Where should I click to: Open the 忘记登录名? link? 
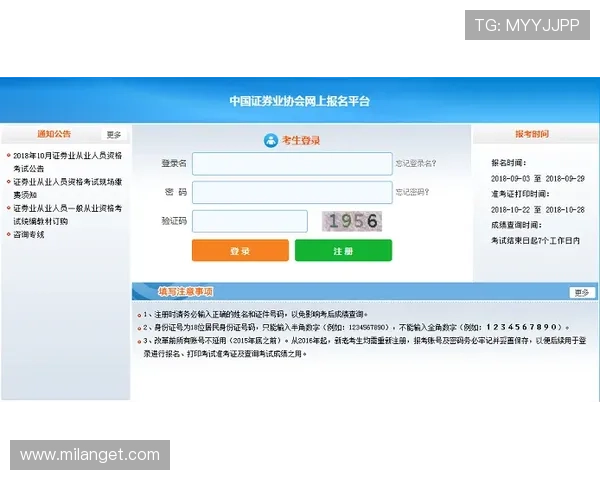click(x=416, y=163)
